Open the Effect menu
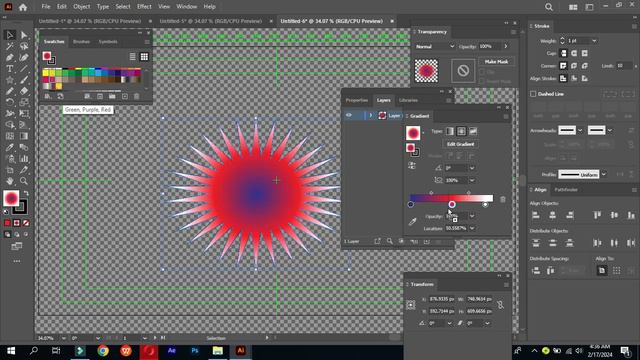This screenshot has height=360, width=640. pyautogui.click(x=144, y=7)
